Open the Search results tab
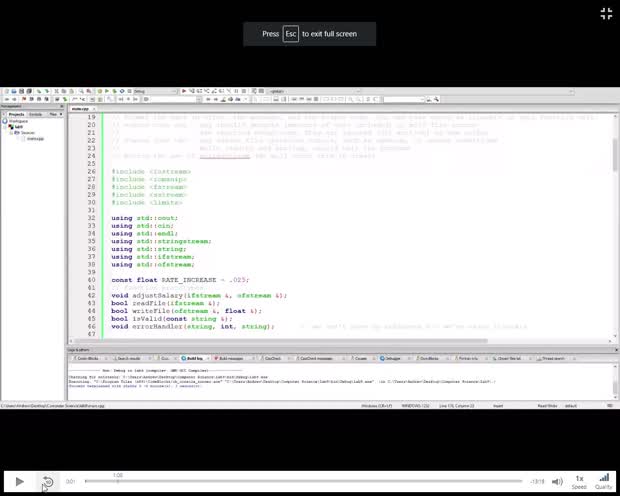 click(129, 358)
